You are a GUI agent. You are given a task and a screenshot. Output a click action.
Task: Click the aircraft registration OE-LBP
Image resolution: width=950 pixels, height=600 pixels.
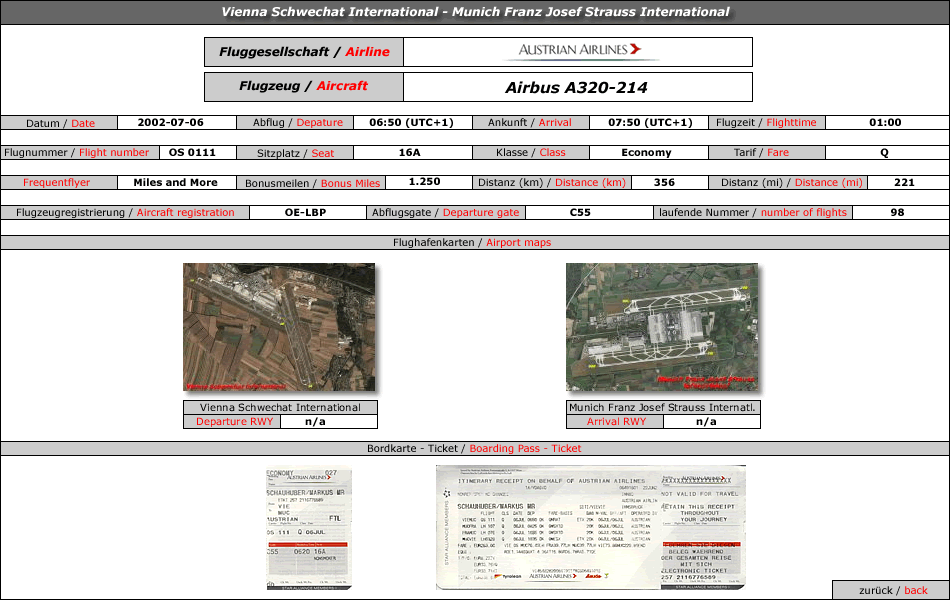click(305, 213)
